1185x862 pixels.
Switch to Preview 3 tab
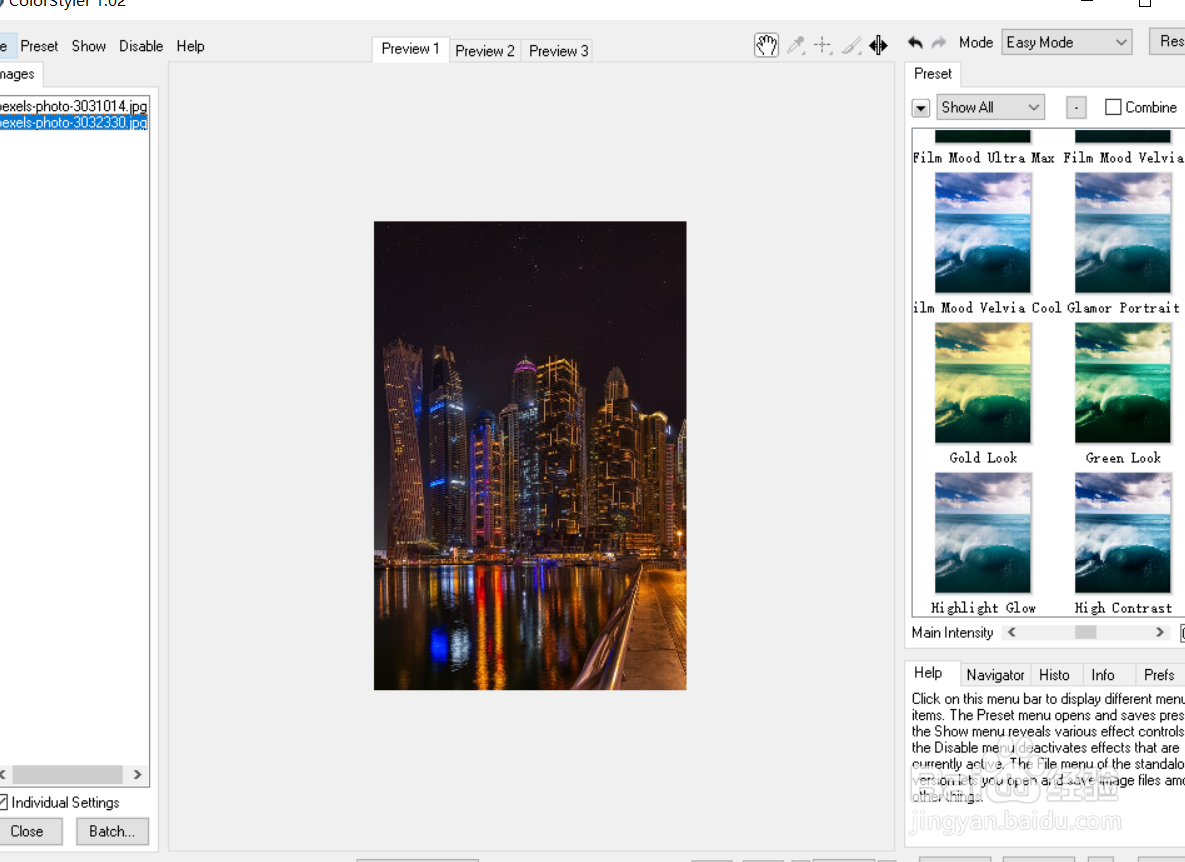point(558,51)
